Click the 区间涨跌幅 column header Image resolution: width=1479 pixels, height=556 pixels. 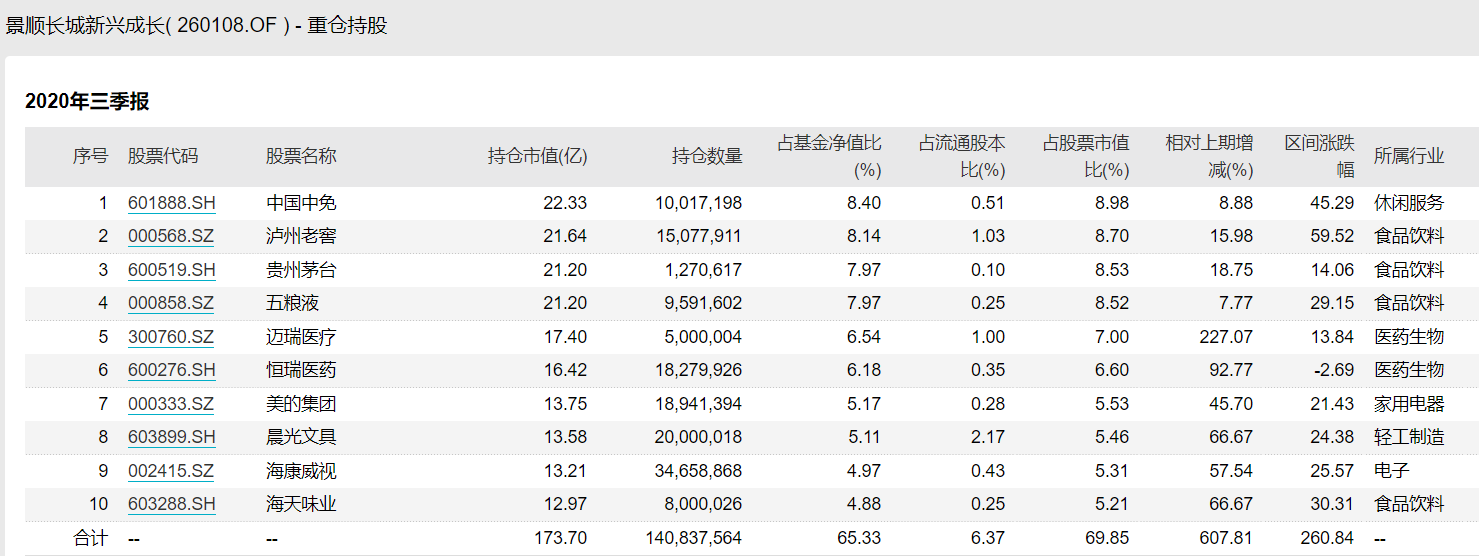click(x=1319, y=156)
